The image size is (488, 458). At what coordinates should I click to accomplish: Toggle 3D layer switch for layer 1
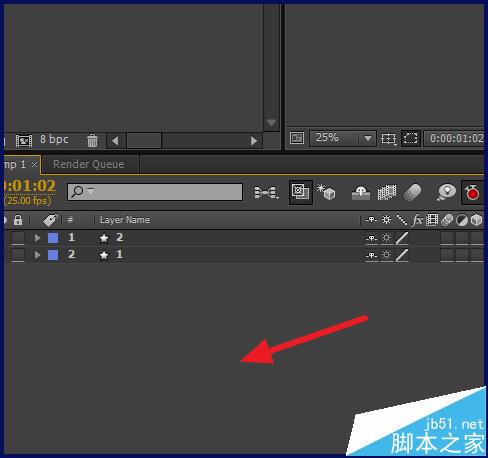pyautogui.click(x=477, y=238)
